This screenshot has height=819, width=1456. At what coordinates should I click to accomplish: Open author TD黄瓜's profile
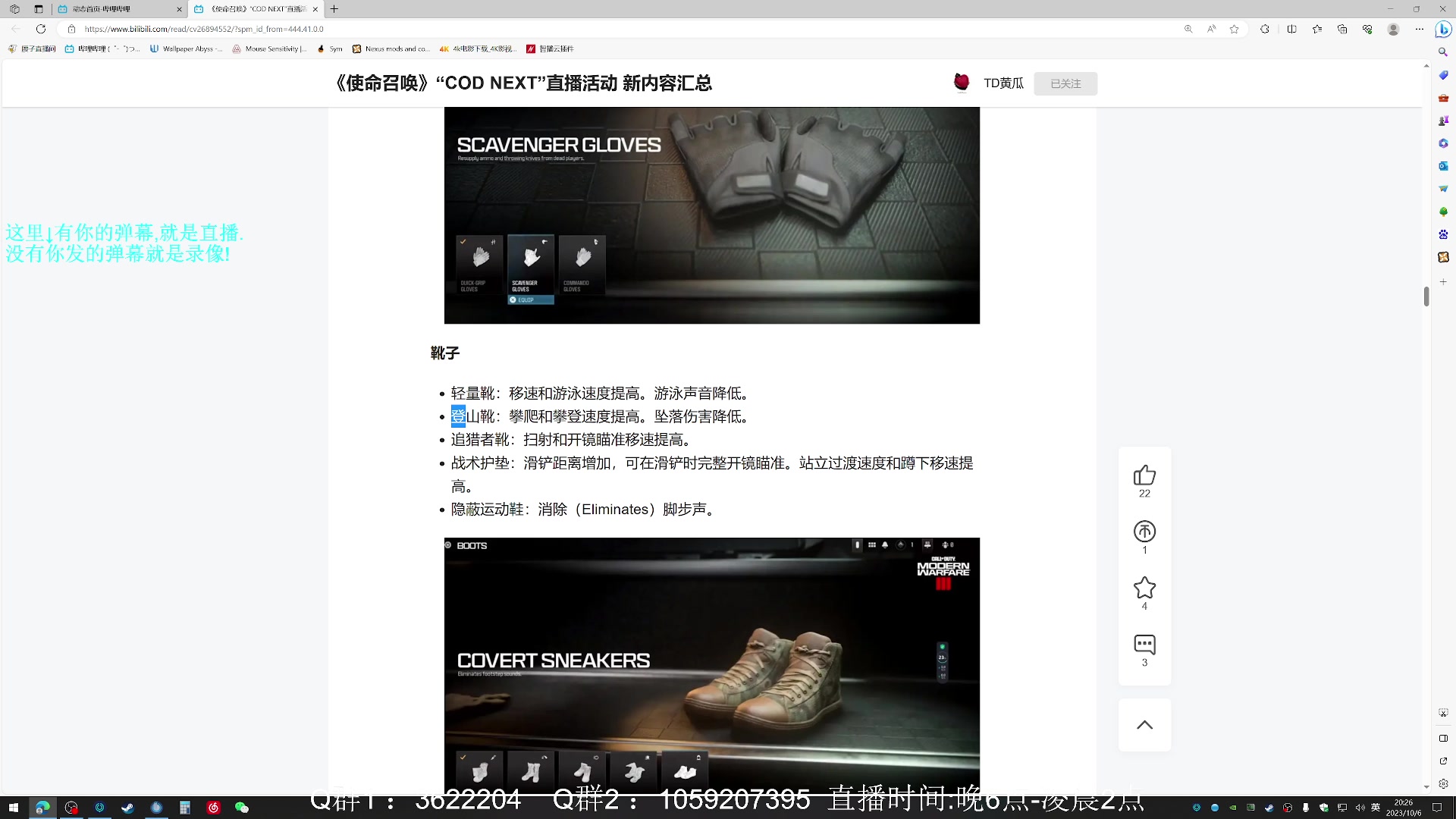[x=1003, y=83]
